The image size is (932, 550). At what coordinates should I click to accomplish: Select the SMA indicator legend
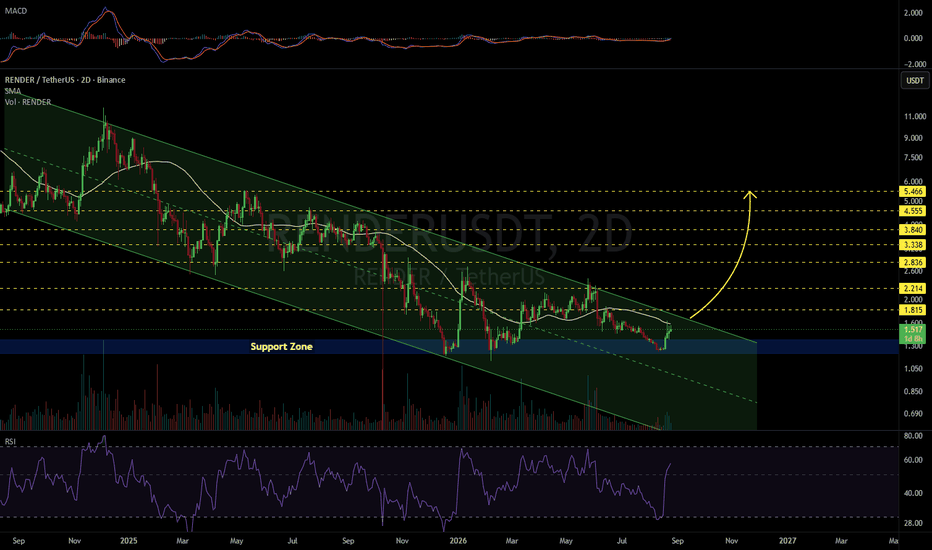pos(12,91)
